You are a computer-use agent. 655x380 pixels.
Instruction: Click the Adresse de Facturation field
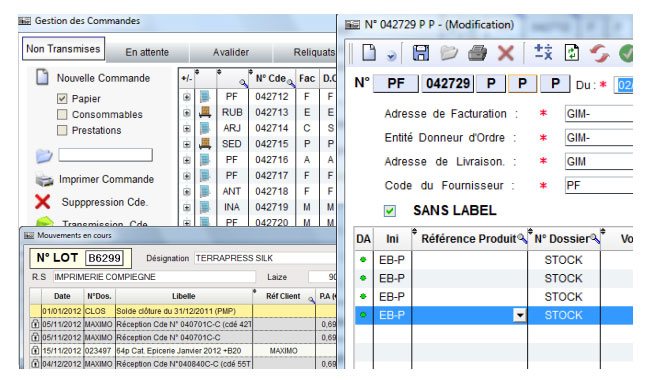(x=599, y=114)
